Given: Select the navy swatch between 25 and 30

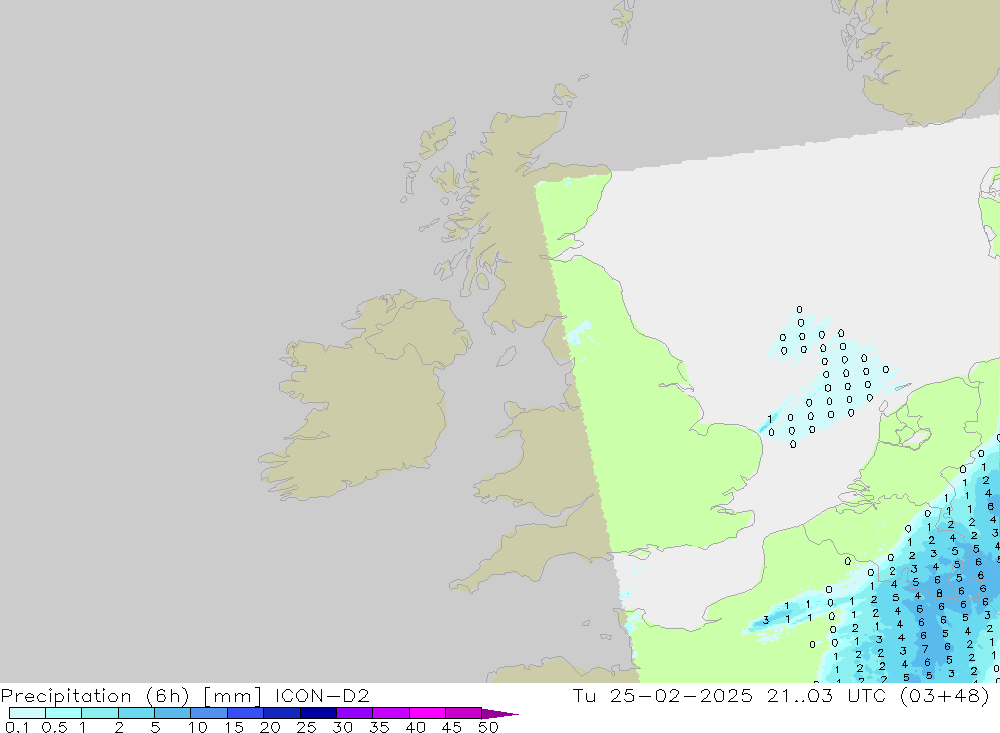Looking at the screenshot, I should [x=318, y=713].
